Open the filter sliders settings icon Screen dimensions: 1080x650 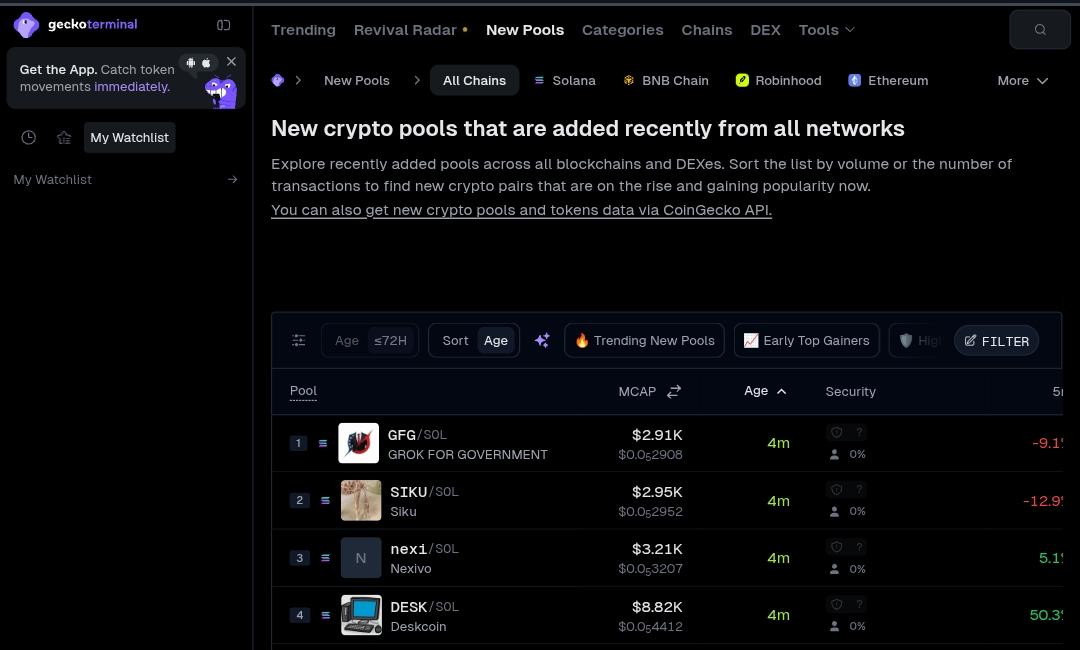click(x=298, y=340)
